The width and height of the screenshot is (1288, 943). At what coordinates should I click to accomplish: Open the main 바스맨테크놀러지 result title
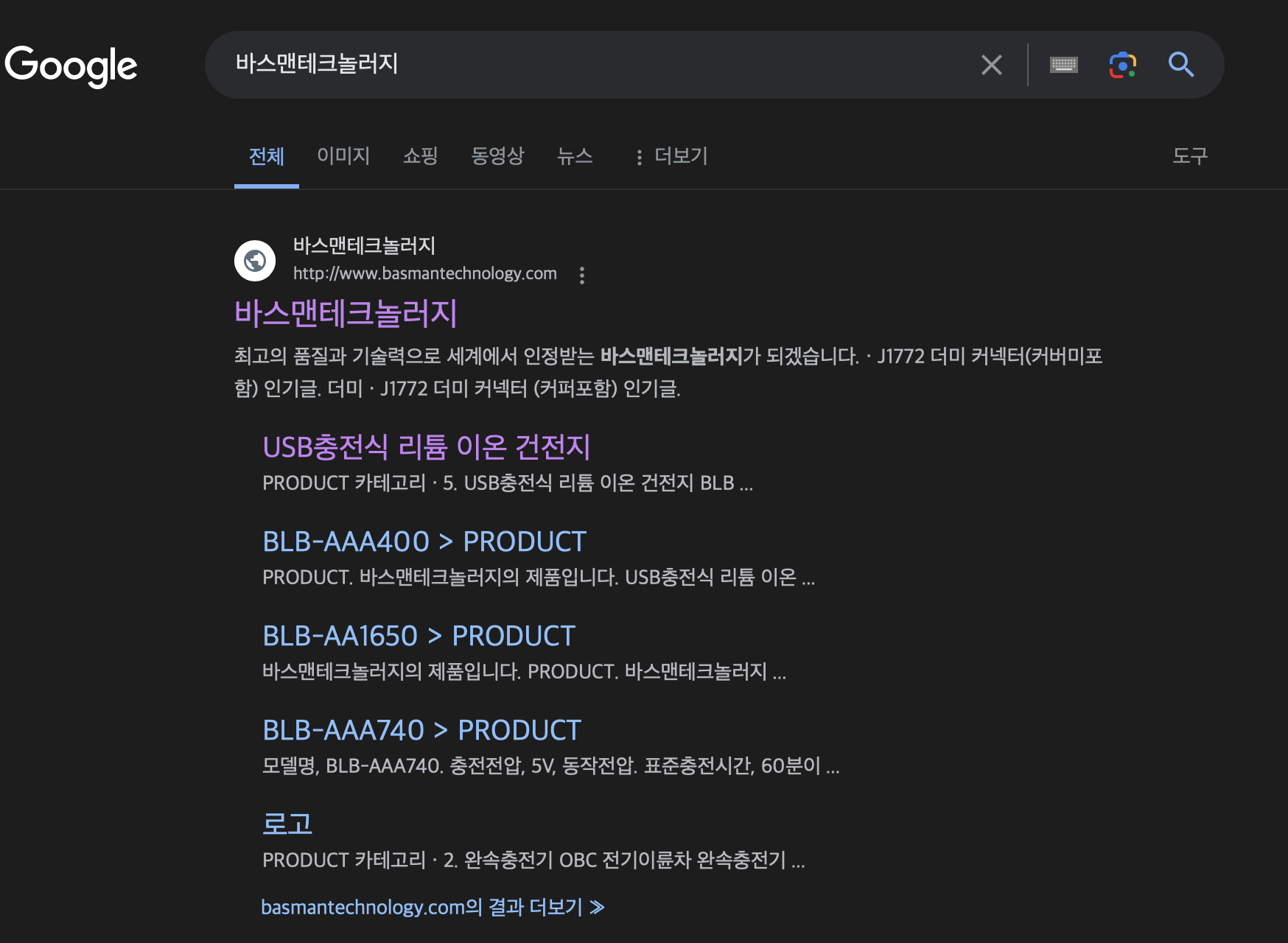click(x=346, y=313)
